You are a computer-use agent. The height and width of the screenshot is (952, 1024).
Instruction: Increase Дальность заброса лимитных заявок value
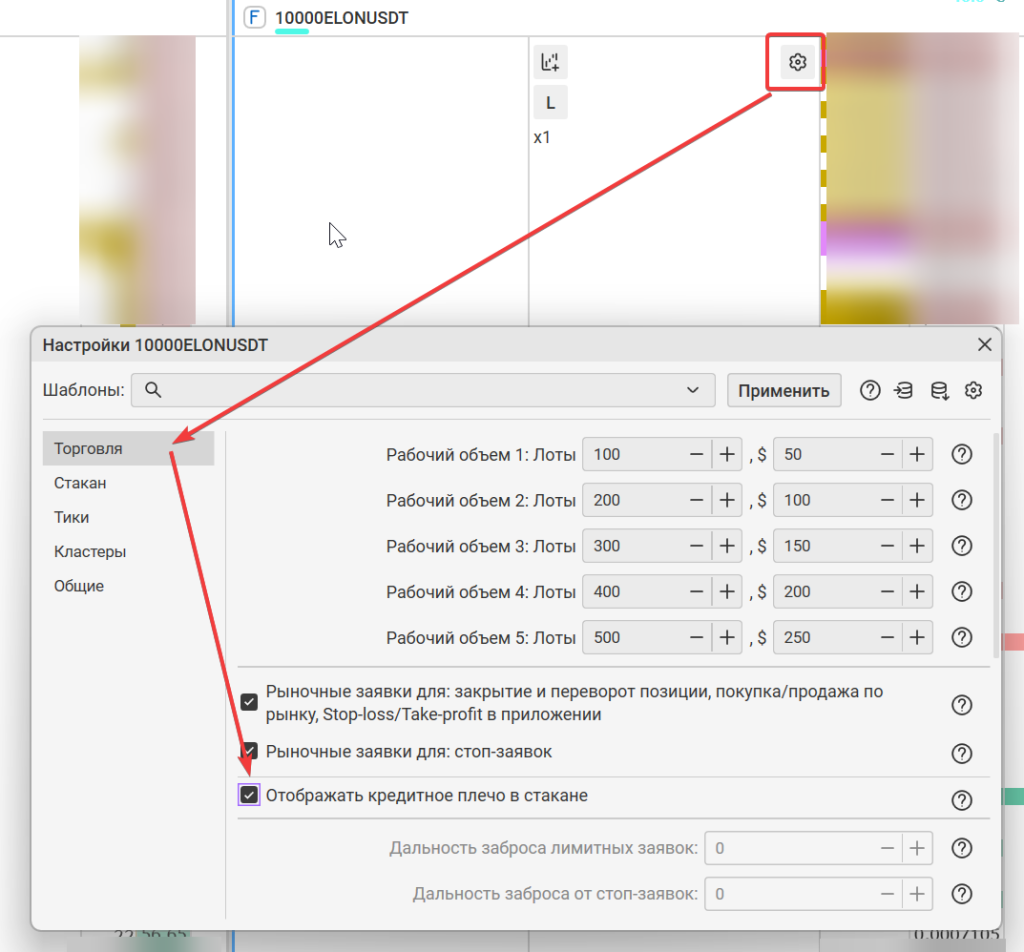coord(917,848)
